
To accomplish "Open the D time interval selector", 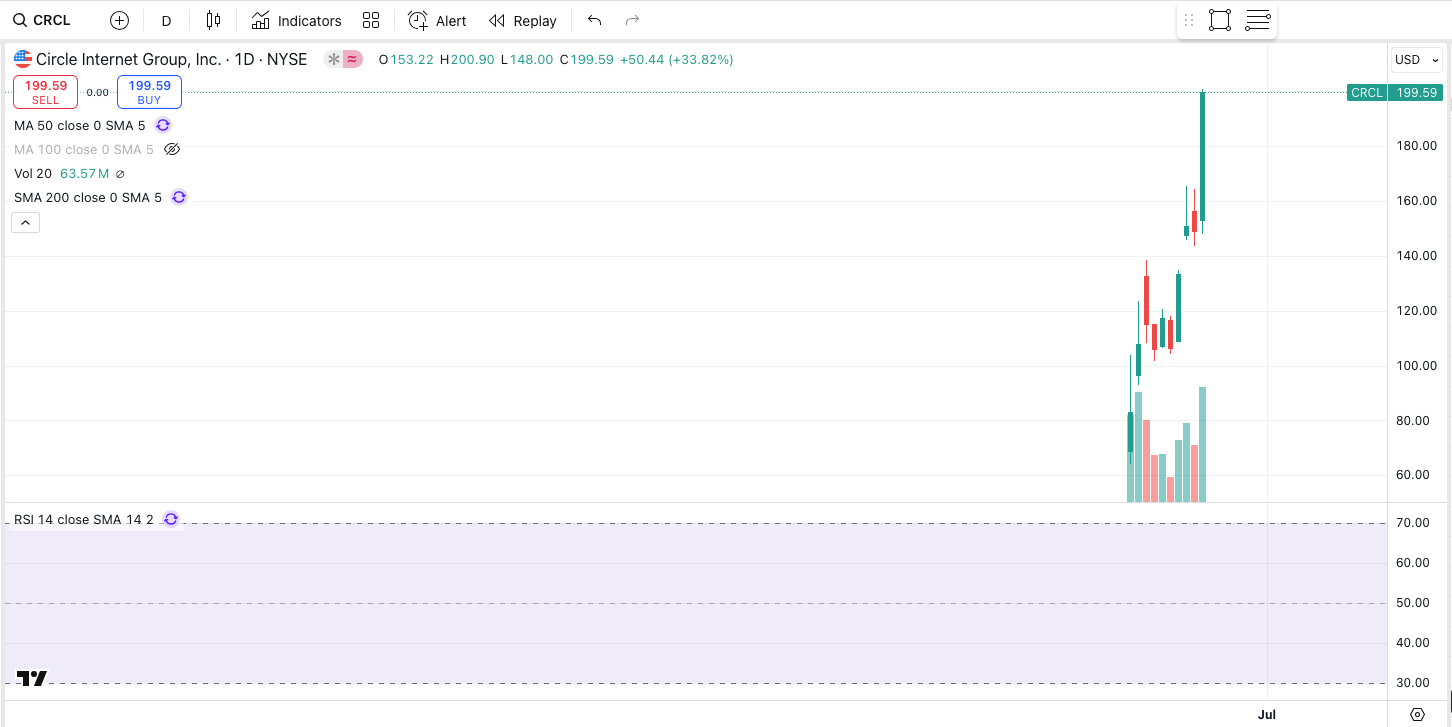I will 166,21.
